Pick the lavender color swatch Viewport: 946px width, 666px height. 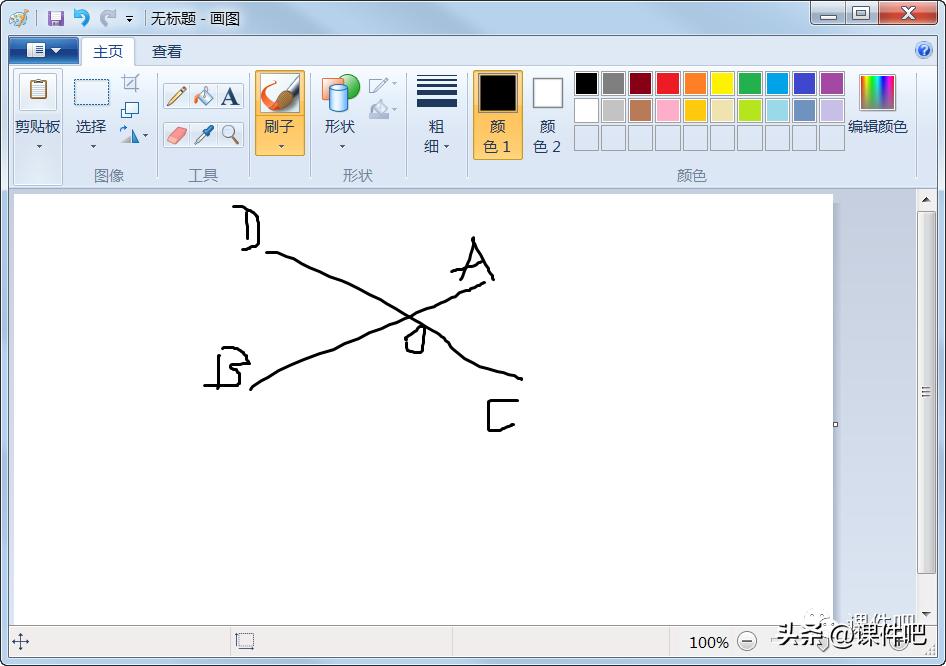(832, 110)
